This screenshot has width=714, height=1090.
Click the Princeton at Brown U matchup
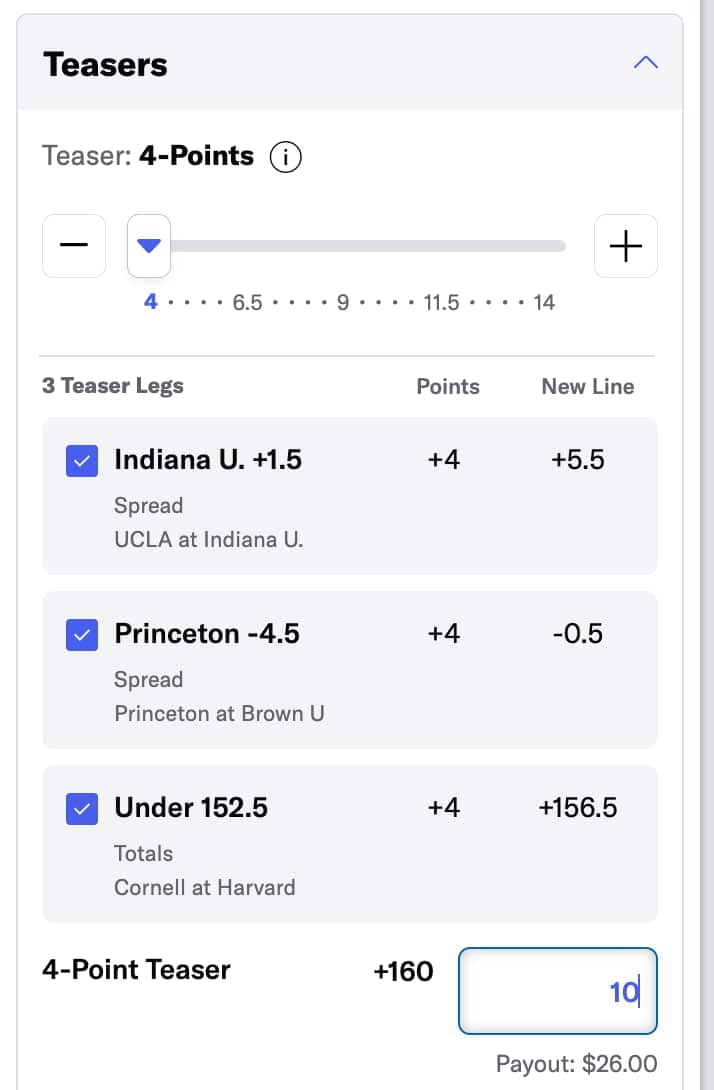[219, 714]
